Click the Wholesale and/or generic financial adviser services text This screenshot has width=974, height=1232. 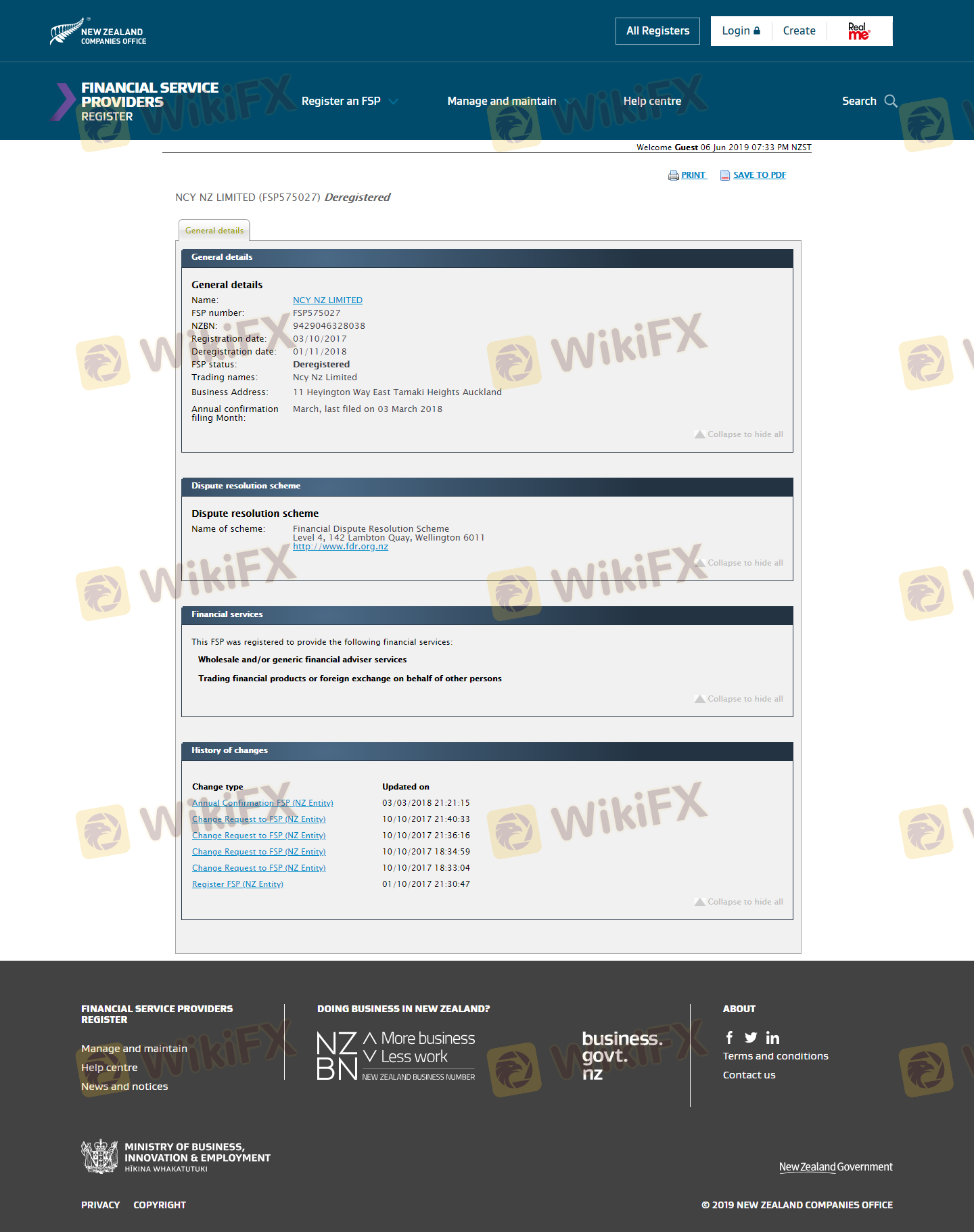[302, 660]
